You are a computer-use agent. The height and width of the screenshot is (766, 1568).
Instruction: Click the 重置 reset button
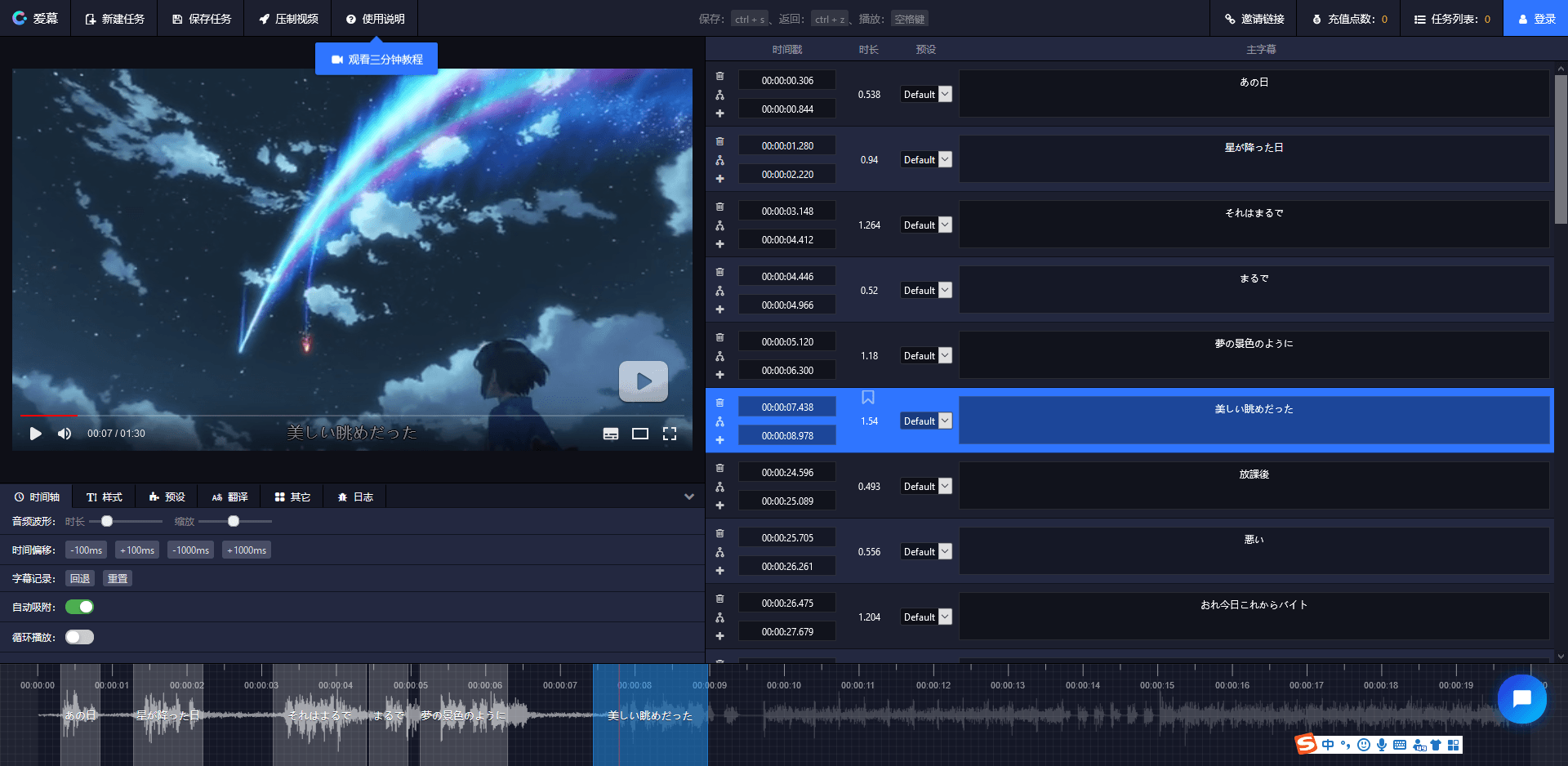(118, 578)
